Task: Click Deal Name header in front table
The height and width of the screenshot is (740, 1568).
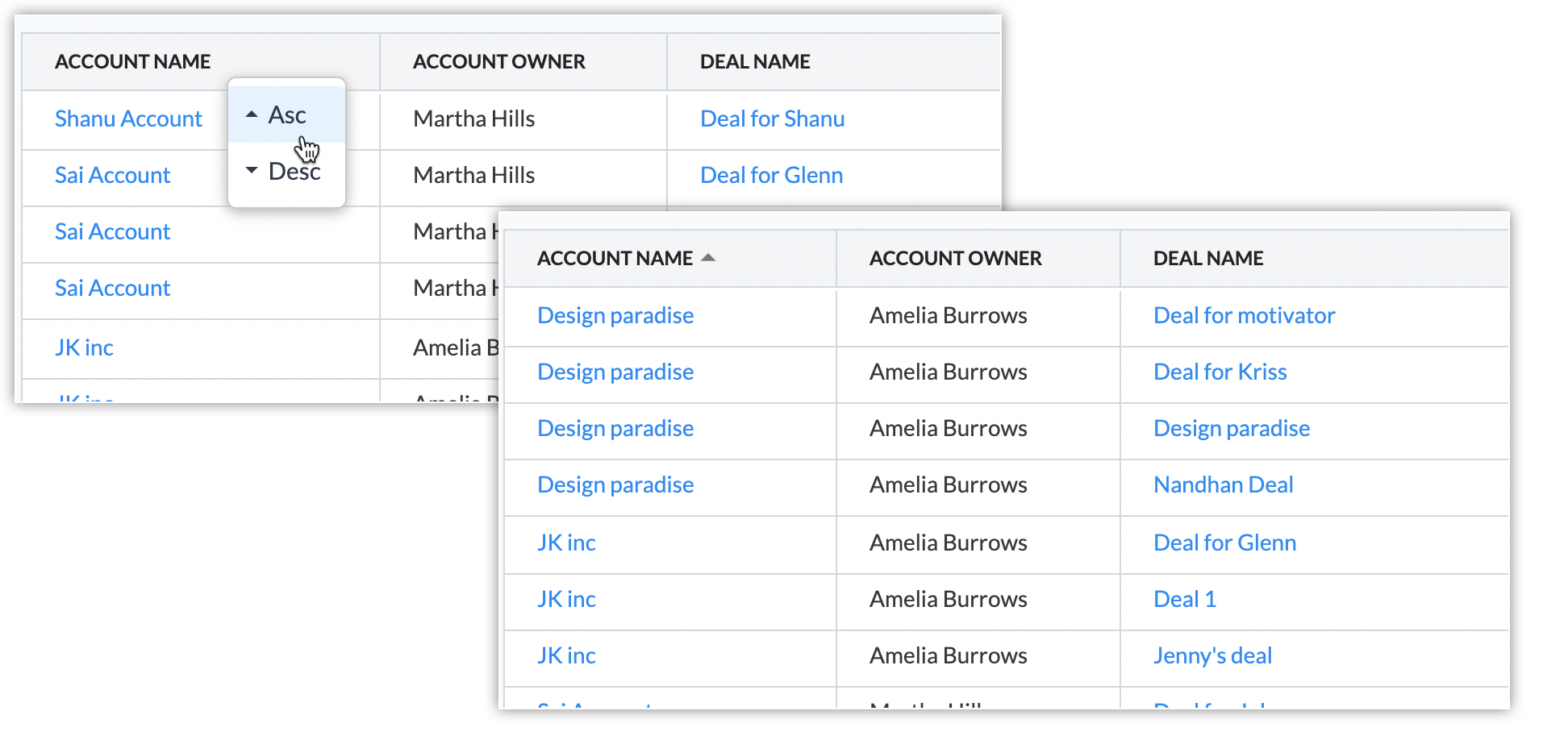Action: (x=1207, y=259)
